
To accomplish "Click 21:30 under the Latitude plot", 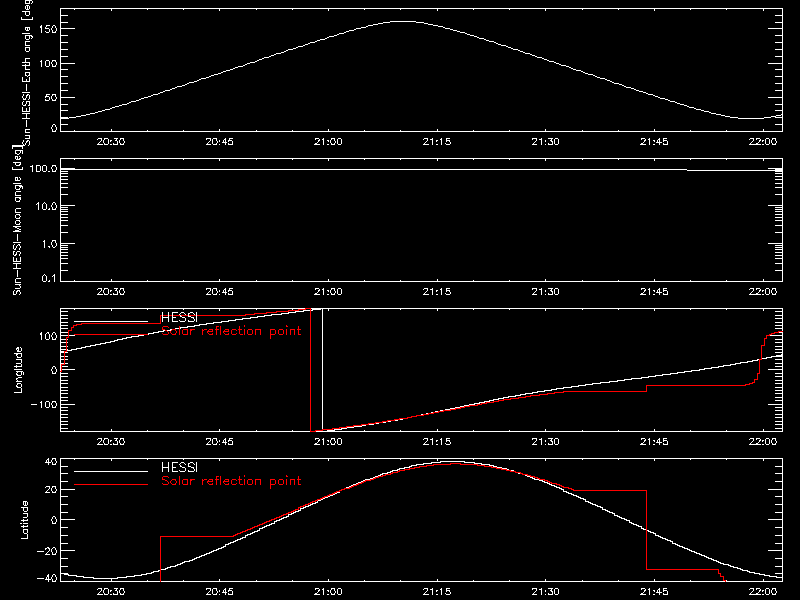I will pos(545,591).
